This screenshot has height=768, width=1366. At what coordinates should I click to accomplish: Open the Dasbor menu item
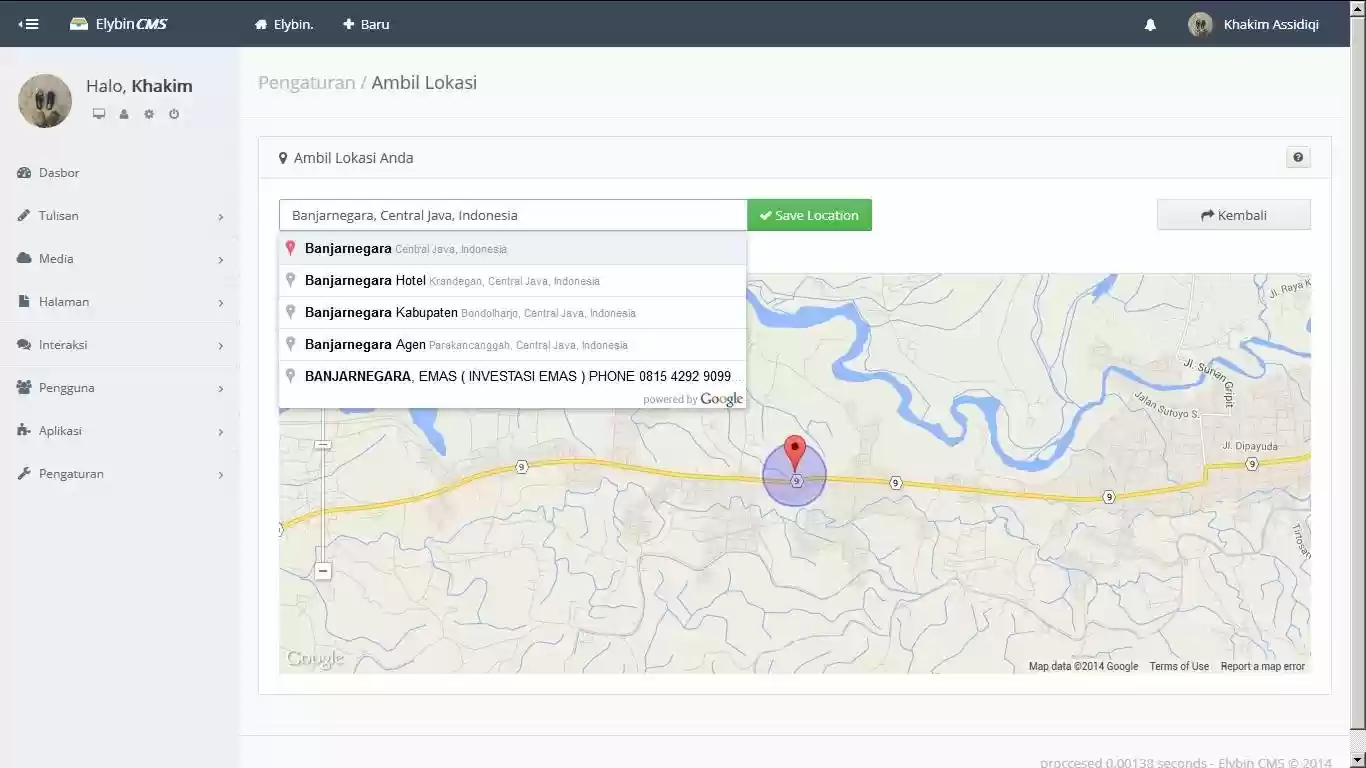[x=59, y=173]
